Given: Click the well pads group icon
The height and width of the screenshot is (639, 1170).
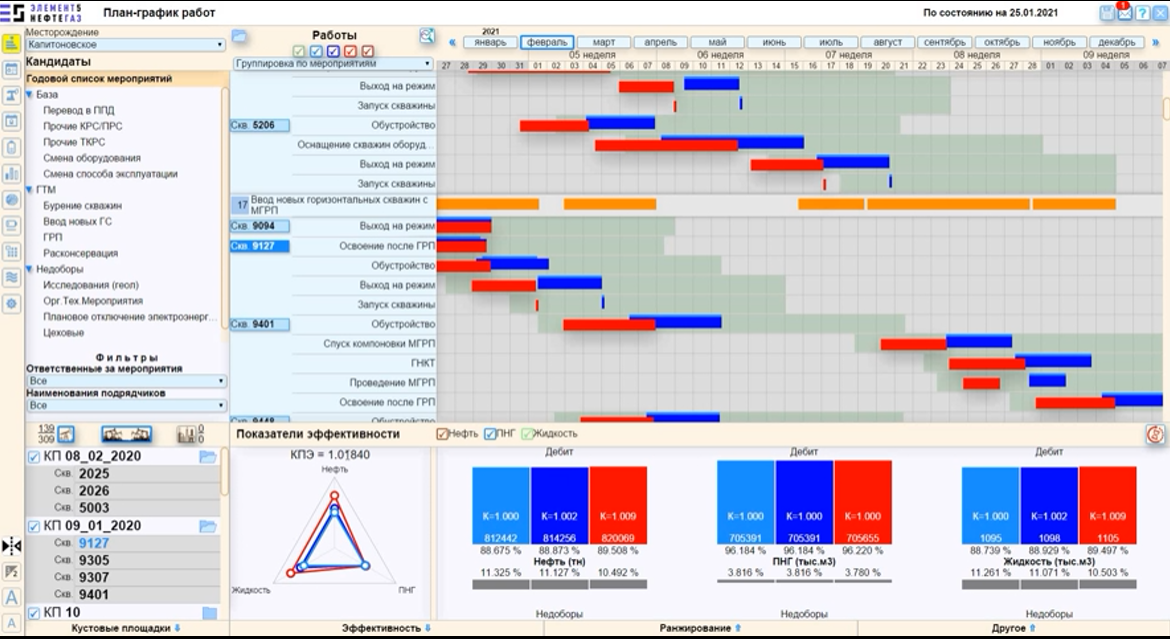Looking at the screenshot, I should click(126, 434).
